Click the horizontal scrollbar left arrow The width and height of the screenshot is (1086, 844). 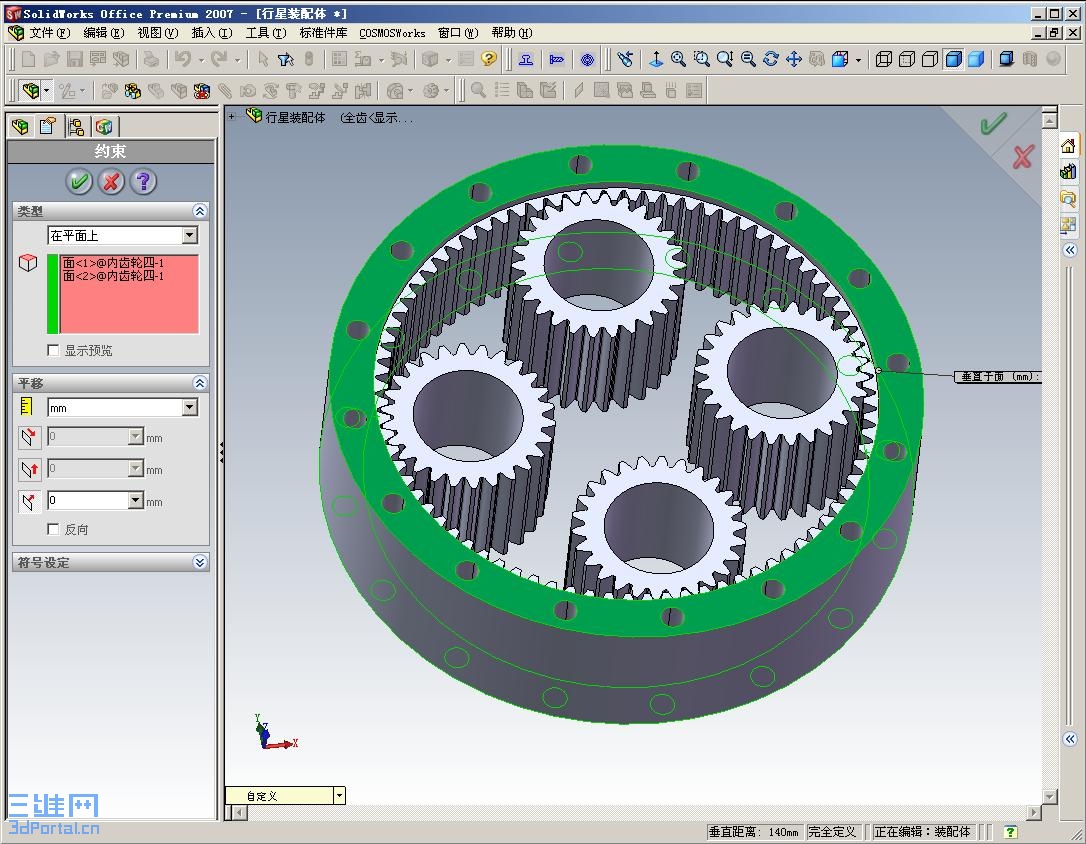point(239,813)
